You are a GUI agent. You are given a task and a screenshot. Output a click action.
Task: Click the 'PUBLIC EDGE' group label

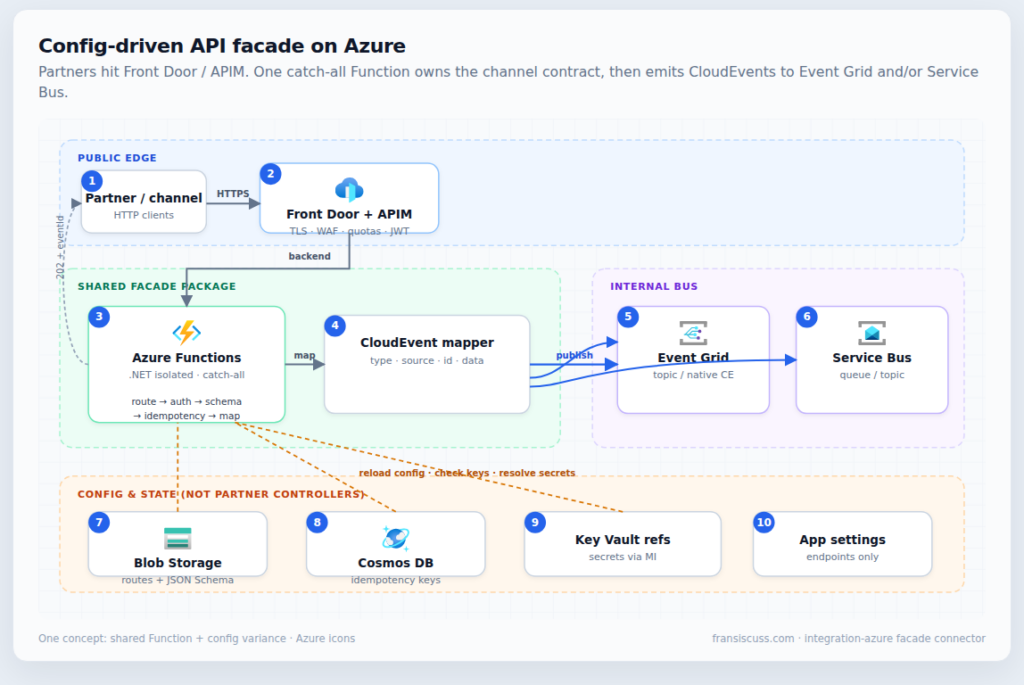coord(117,158)
